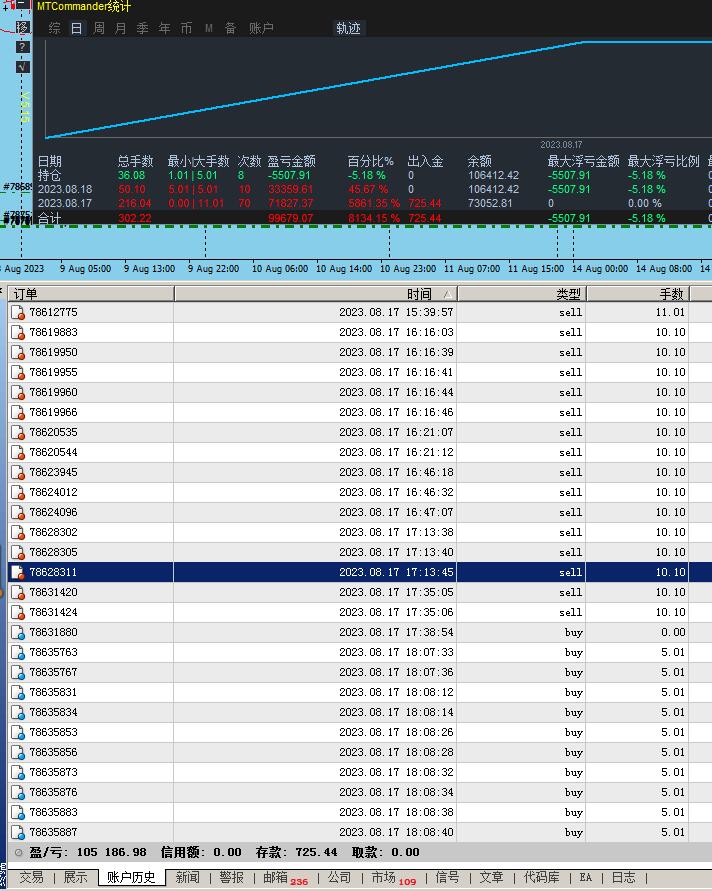Screen dimensions: 712x891
Task: Select the 币 currency statistics tab
Action: pos(186,28)
